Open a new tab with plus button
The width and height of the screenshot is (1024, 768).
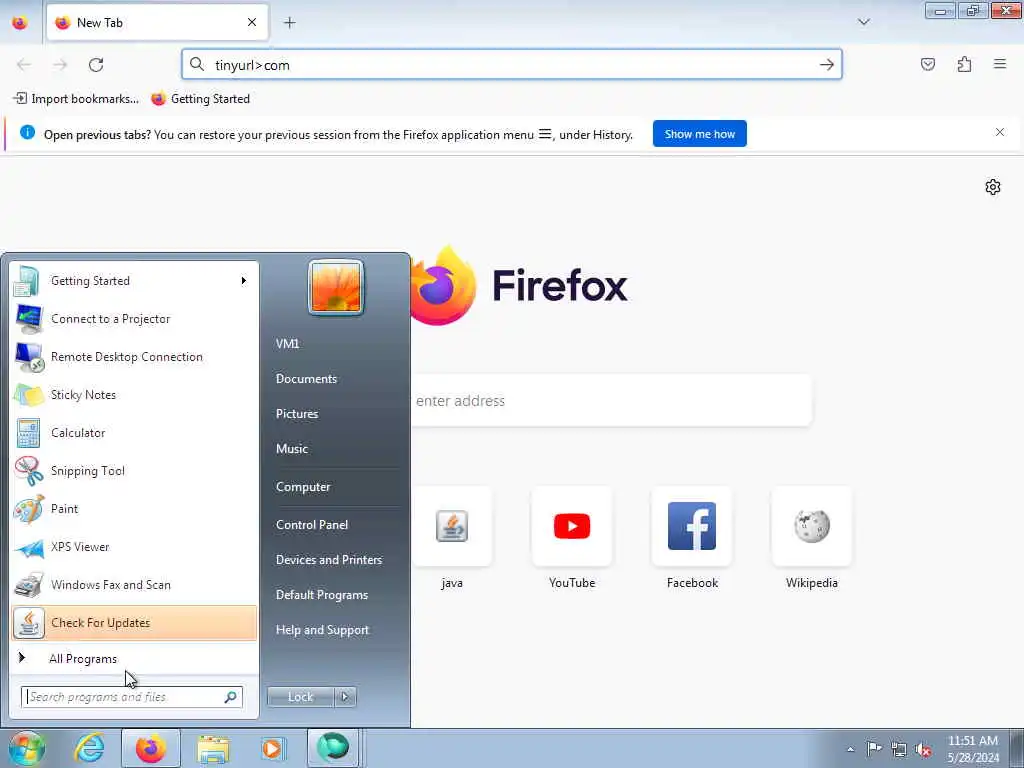pyautogui.click(x=289, y=23)
